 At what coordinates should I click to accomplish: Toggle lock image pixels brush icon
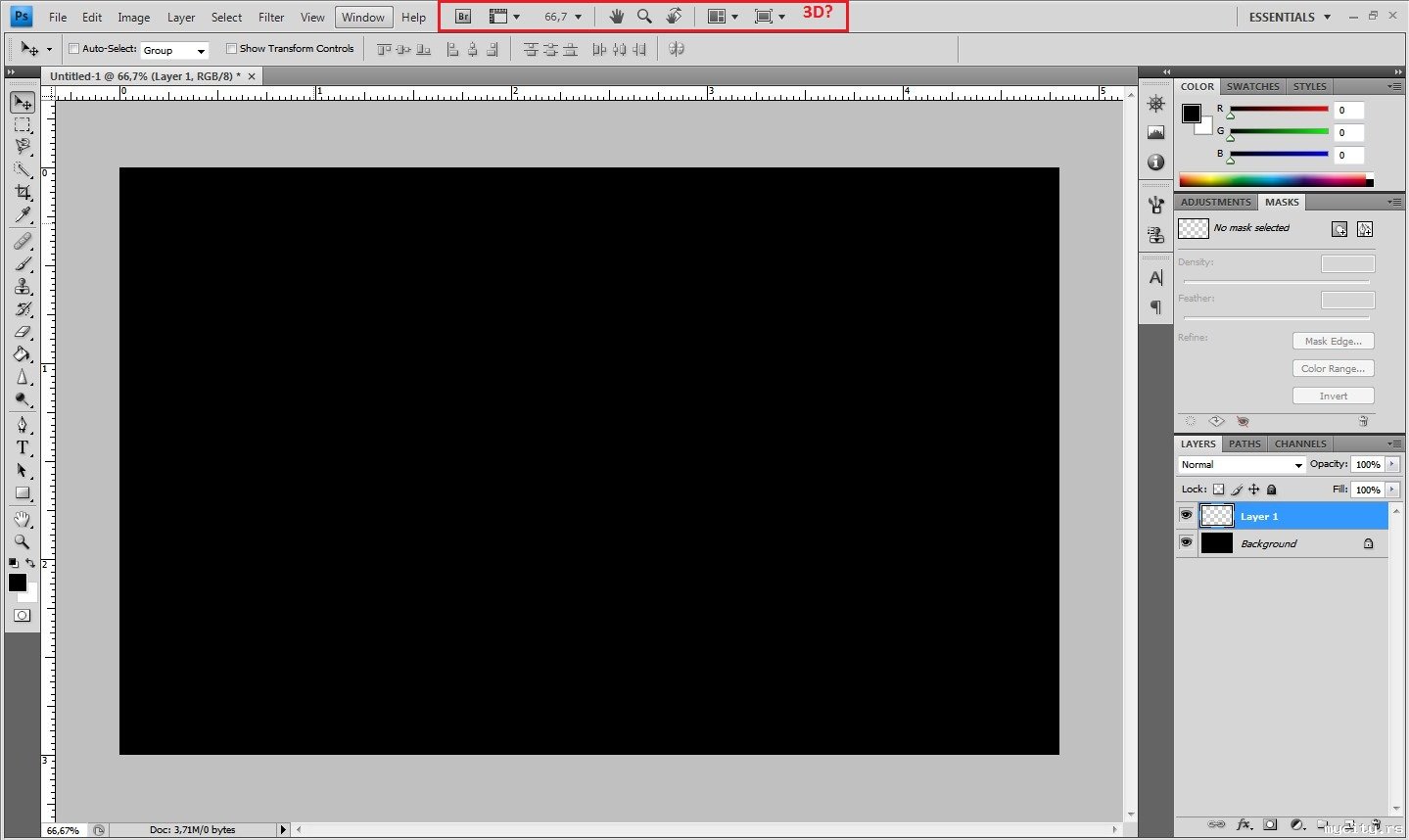pyautogui.click(x=1237, y=490)
